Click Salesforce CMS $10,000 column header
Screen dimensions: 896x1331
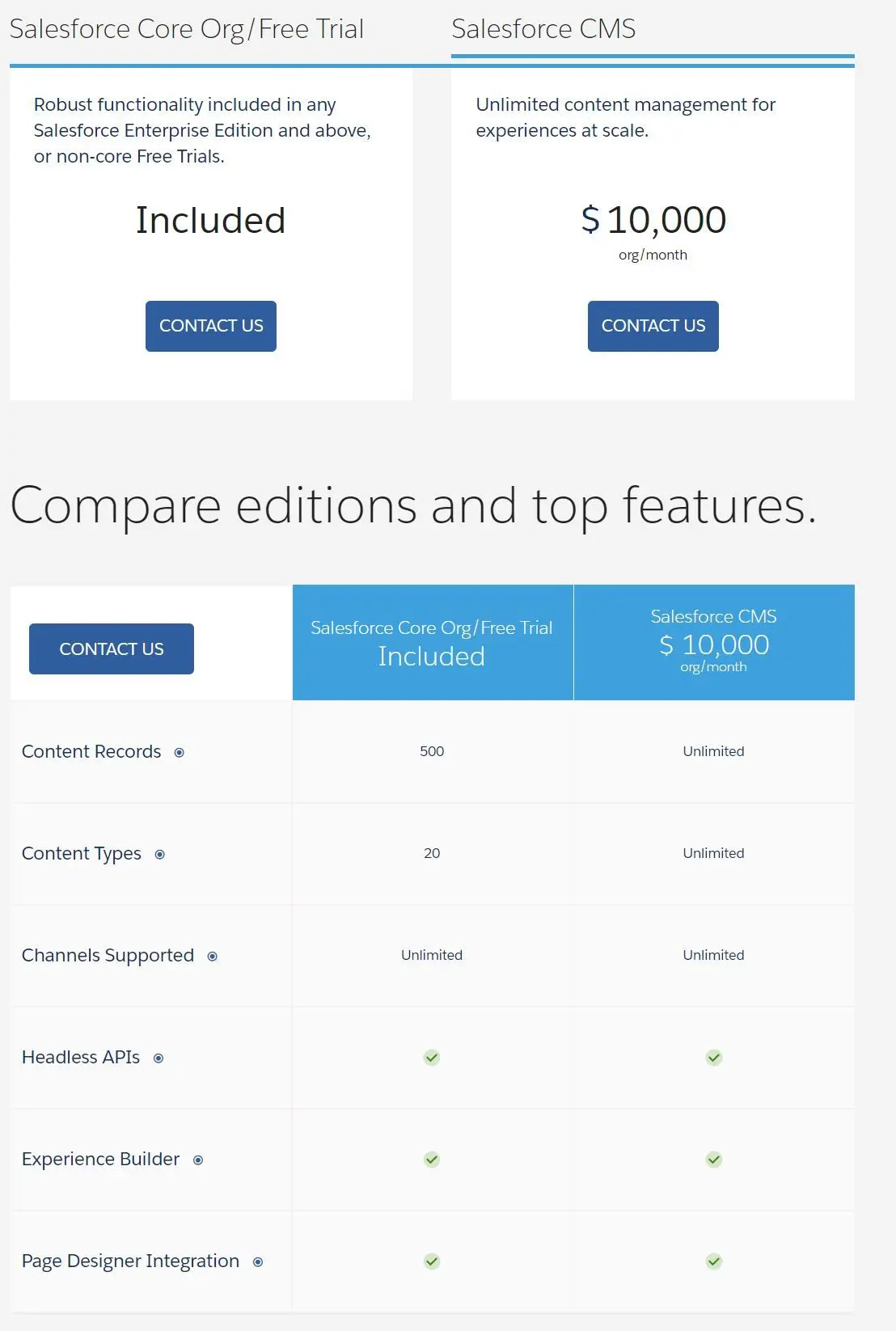[x=714, y=643]
